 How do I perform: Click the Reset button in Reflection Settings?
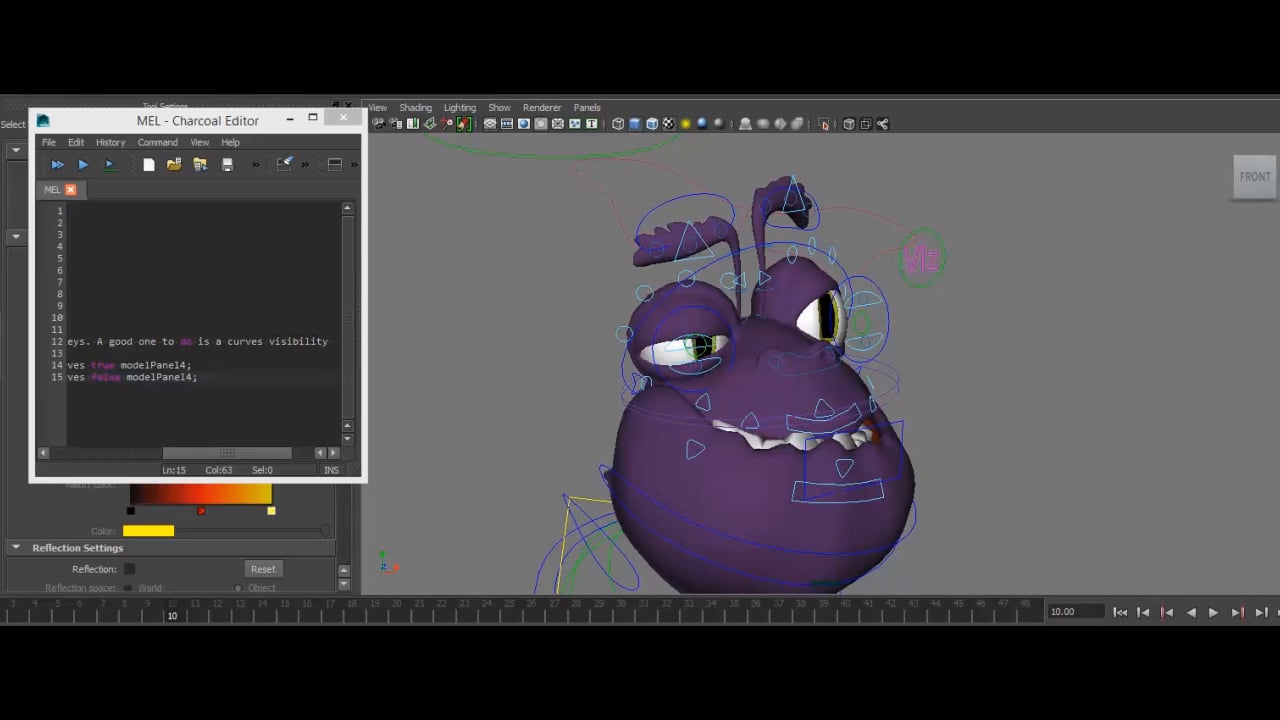pos(263,569)
